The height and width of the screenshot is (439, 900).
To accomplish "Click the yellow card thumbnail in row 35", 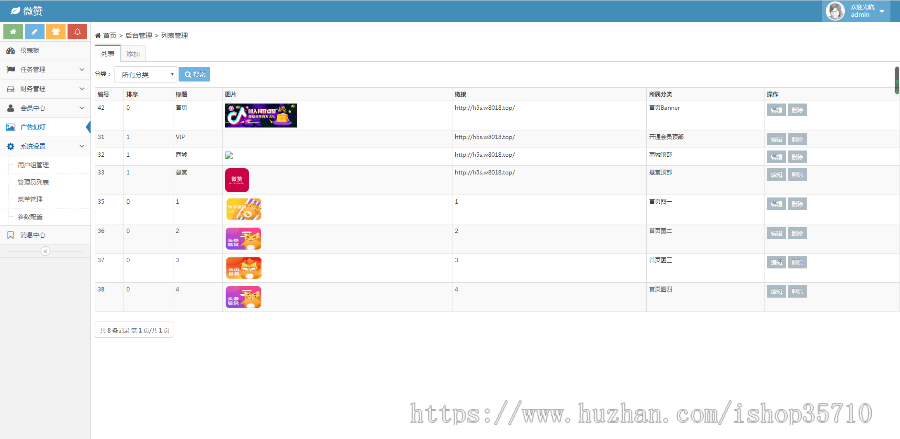I will [x=243, y=209].
